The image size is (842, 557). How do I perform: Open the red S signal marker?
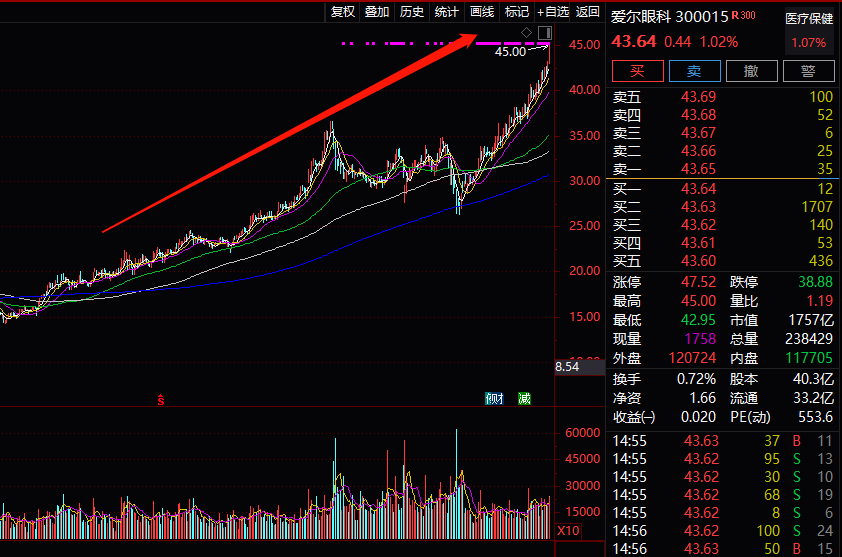click(x=161, y=399)
